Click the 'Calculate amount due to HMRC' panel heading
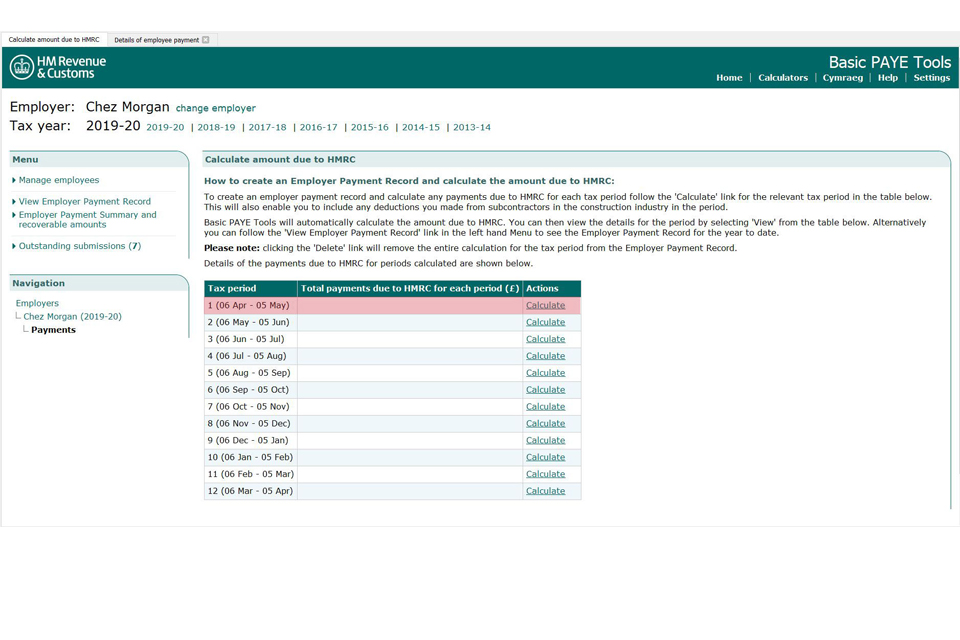960x640 pixels. [280, 160]
